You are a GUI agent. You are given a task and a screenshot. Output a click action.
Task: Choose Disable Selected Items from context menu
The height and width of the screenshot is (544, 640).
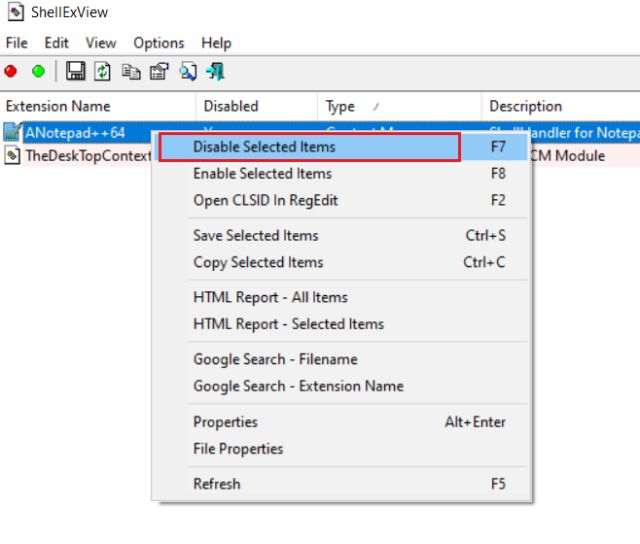tap(264, 147)
